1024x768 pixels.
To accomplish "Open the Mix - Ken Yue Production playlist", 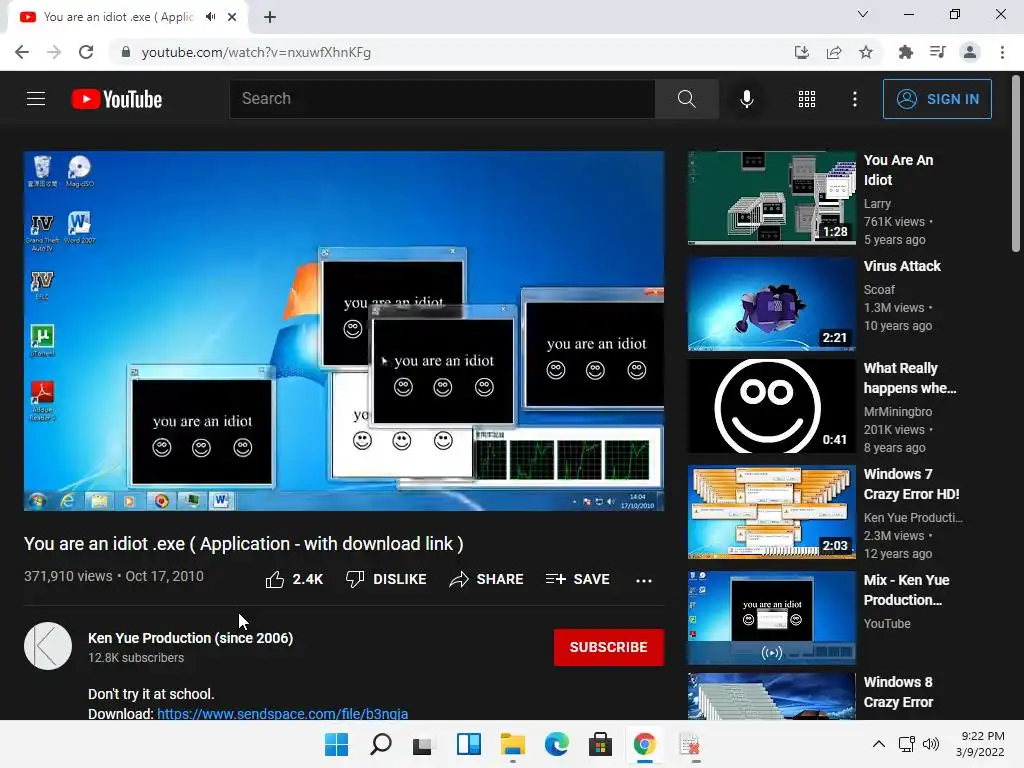I will point(771,618).
